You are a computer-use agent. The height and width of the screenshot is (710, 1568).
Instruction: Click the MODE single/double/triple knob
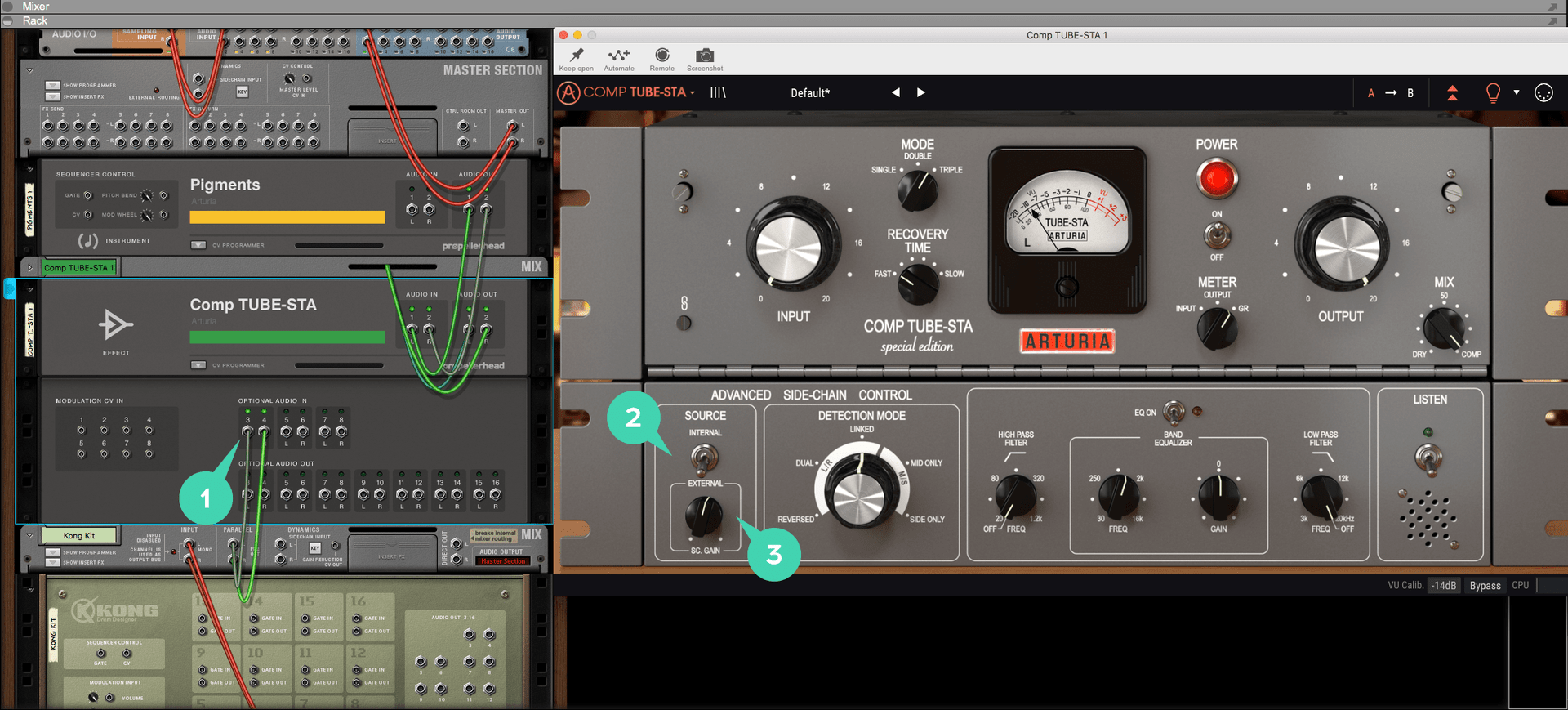917,190
